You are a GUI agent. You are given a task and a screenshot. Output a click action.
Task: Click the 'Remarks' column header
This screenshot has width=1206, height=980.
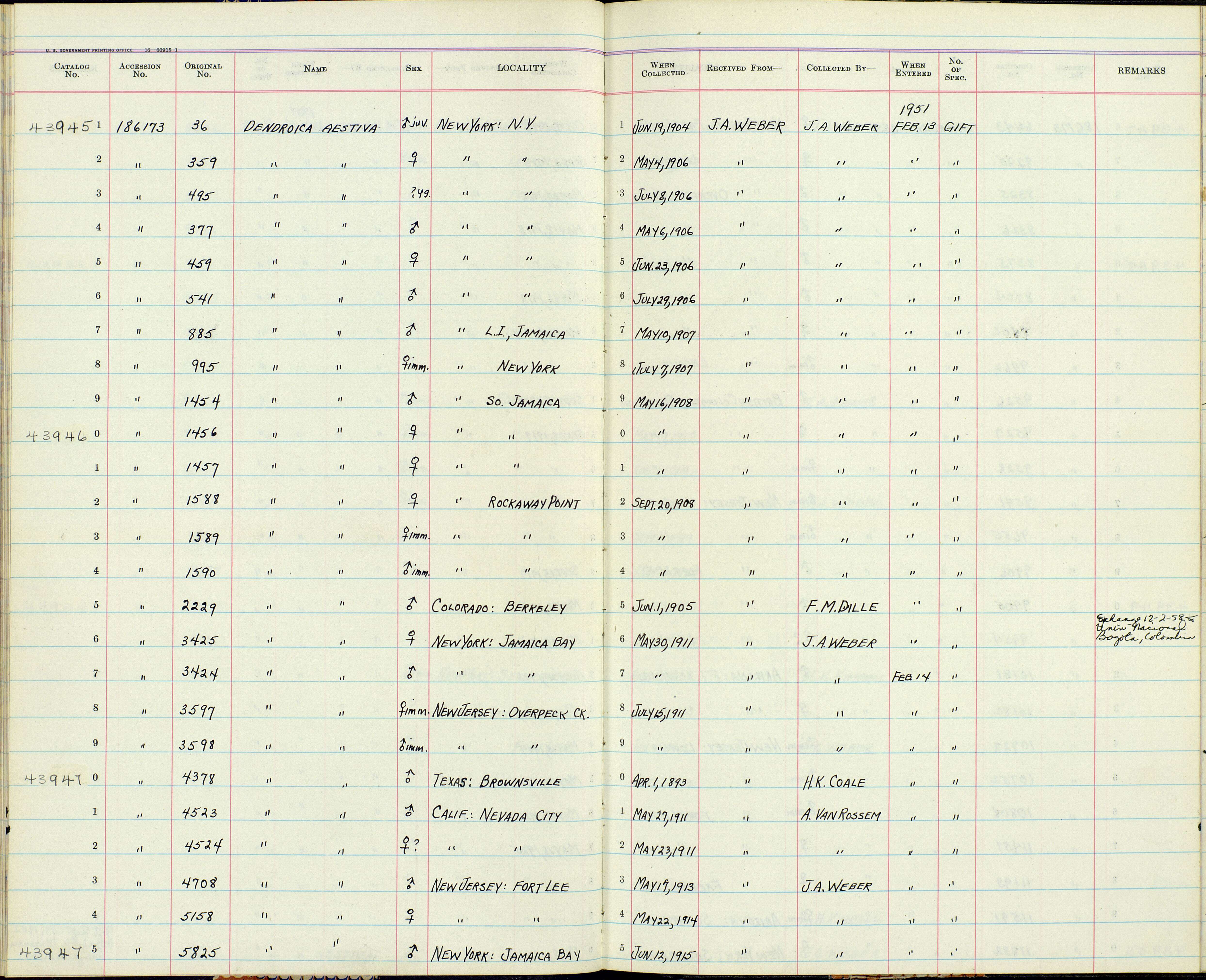coord(1141,71)
